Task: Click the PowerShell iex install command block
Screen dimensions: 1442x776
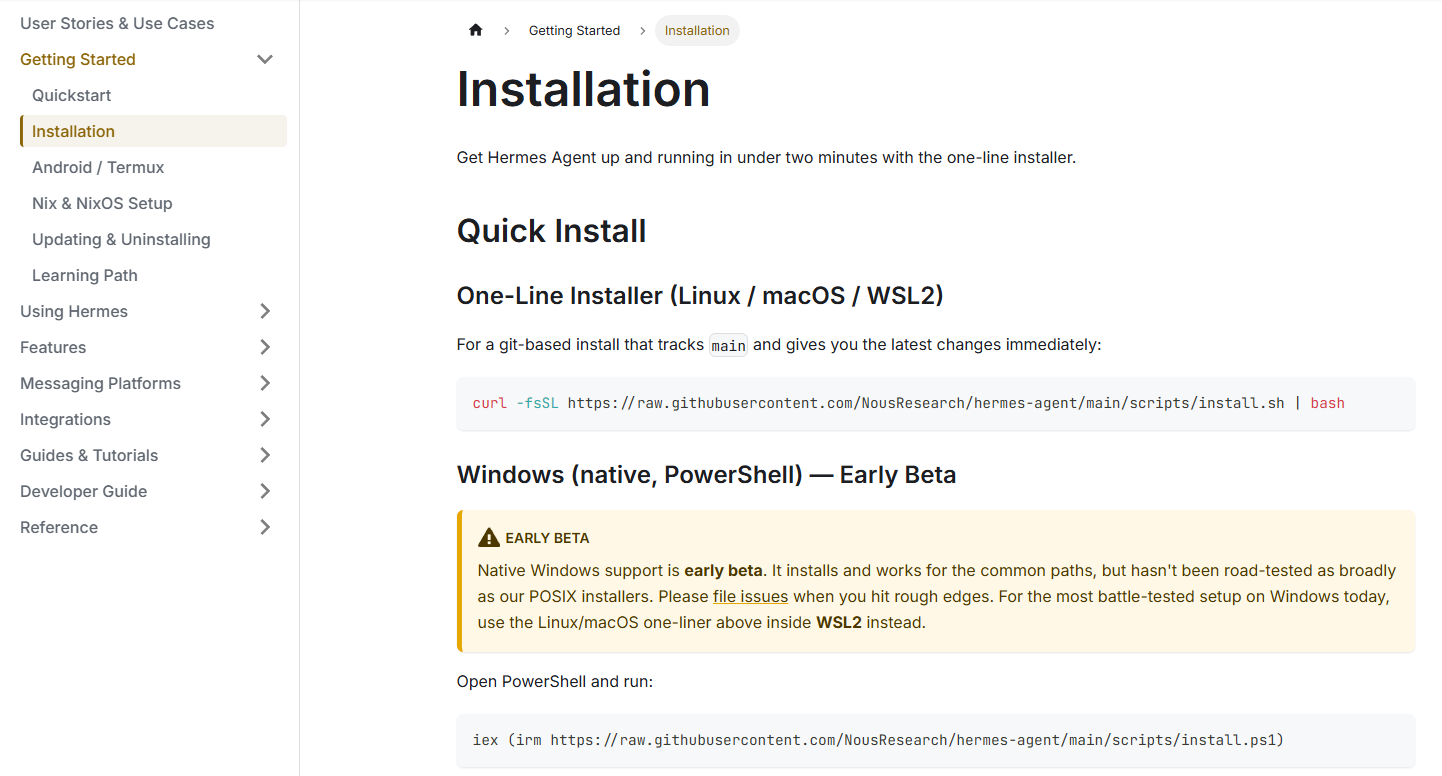Action: tap(936, 740)
